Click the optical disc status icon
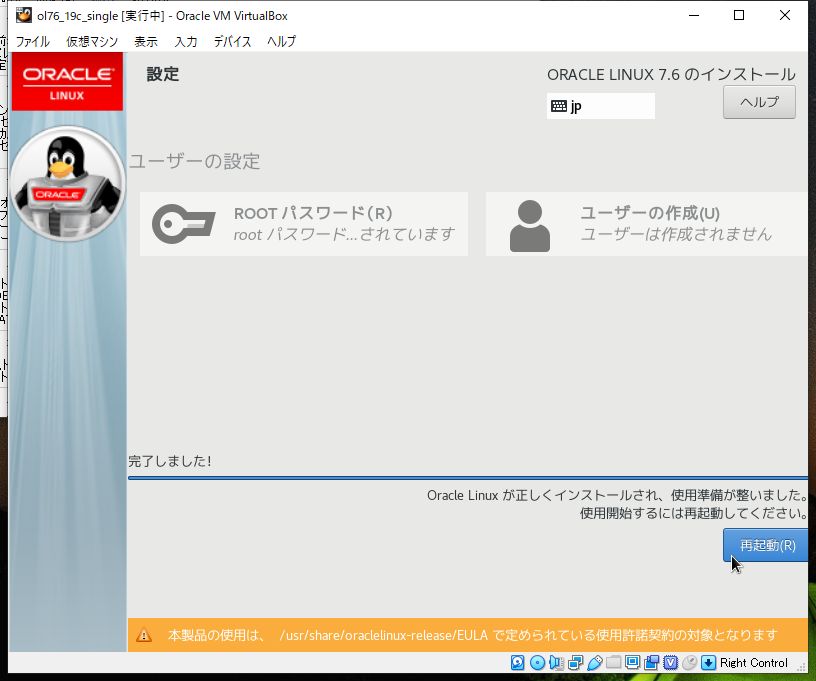 537,662
